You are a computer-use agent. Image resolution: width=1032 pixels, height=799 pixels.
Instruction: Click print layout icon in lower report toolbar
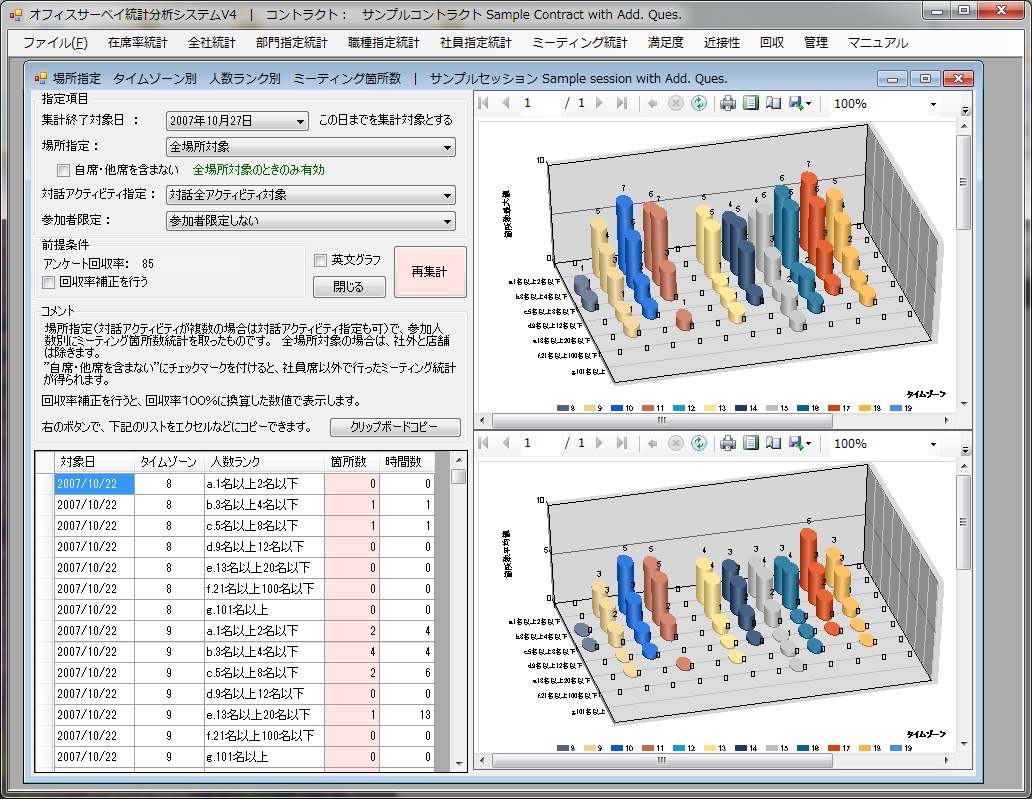click(751, 443)
